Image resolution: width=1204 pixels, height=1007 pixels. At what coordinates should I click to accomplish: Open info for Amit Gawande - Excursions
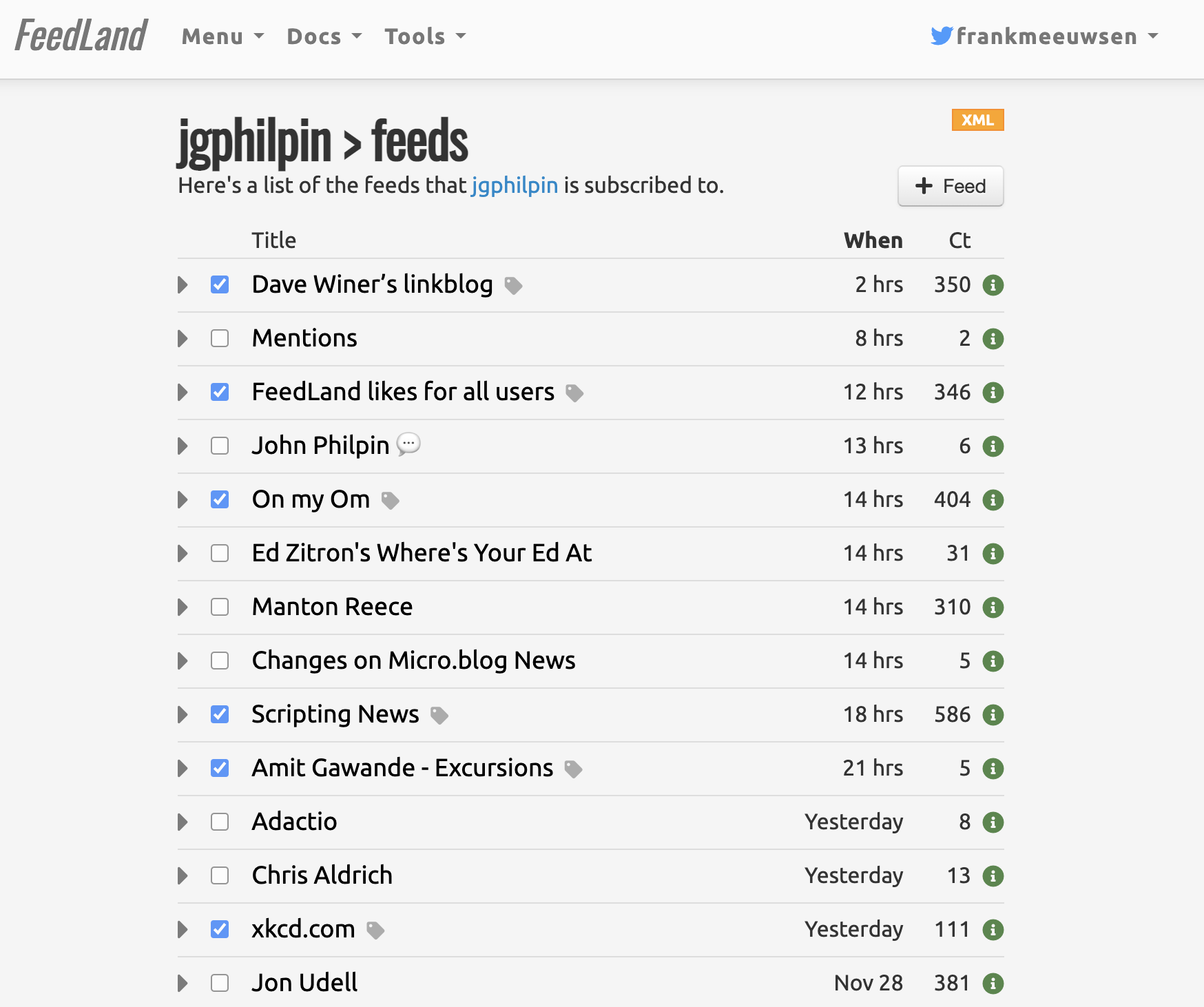point(993,768)
